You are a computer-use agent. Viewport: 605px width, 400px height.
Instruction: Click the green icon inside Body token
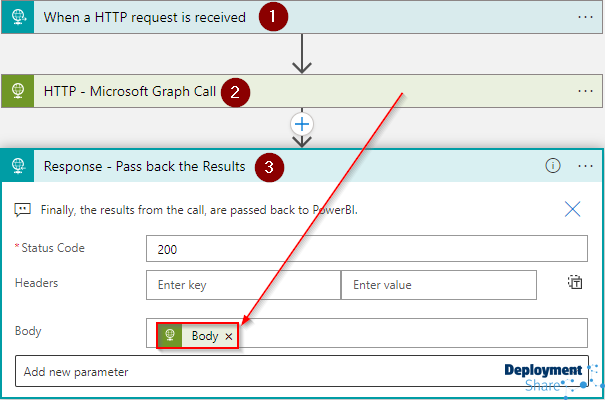tap(171, 337)
